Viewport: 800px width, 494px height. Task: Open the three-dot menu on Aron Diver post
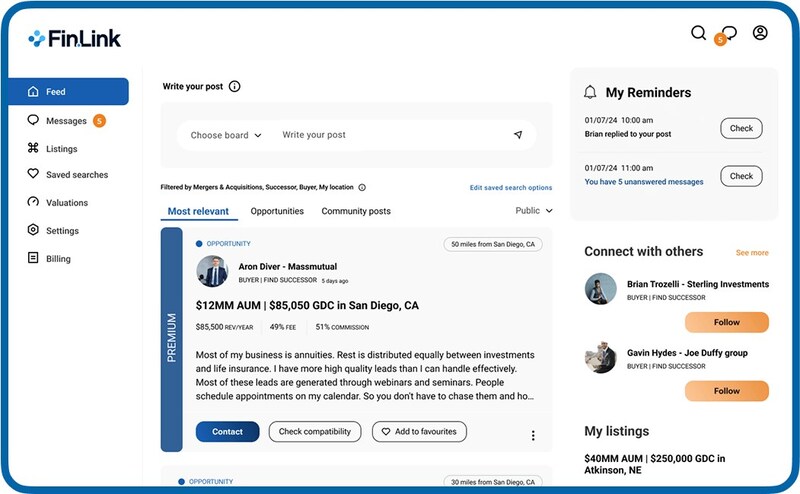point(533,435)
